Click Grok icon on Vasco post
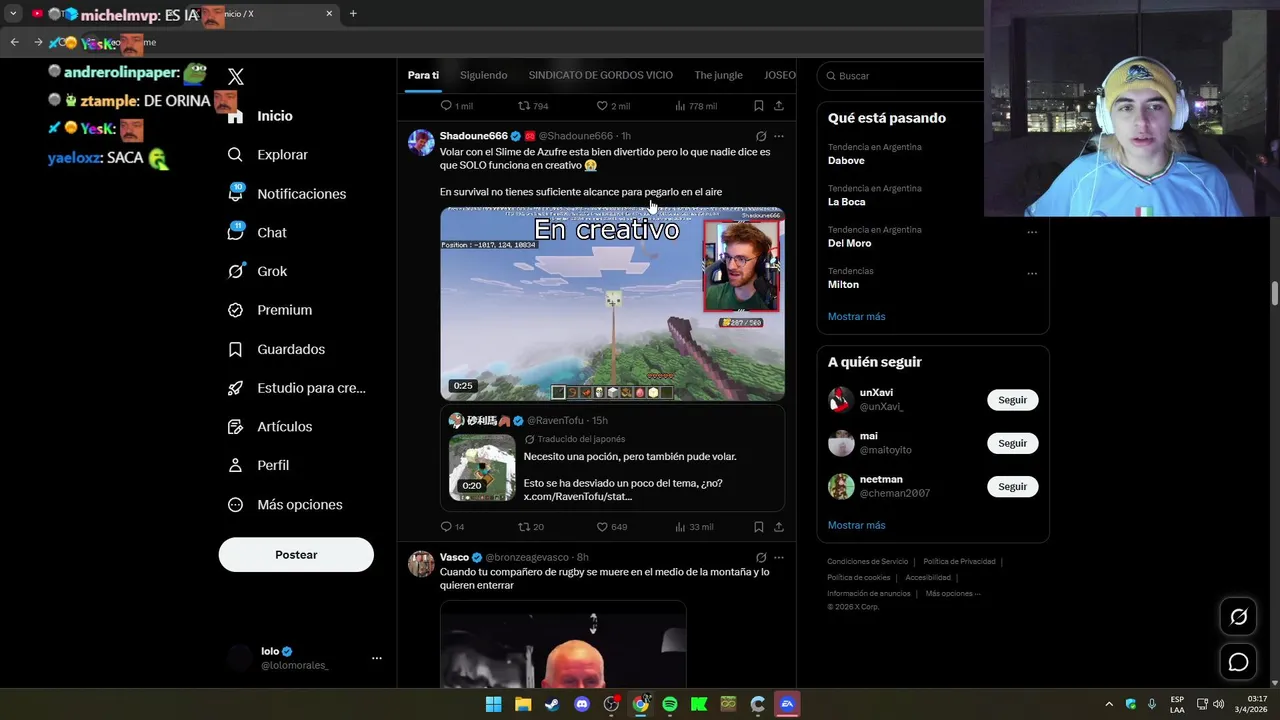This screenshot has width=1280, height=720. click(x=761, y=557)
